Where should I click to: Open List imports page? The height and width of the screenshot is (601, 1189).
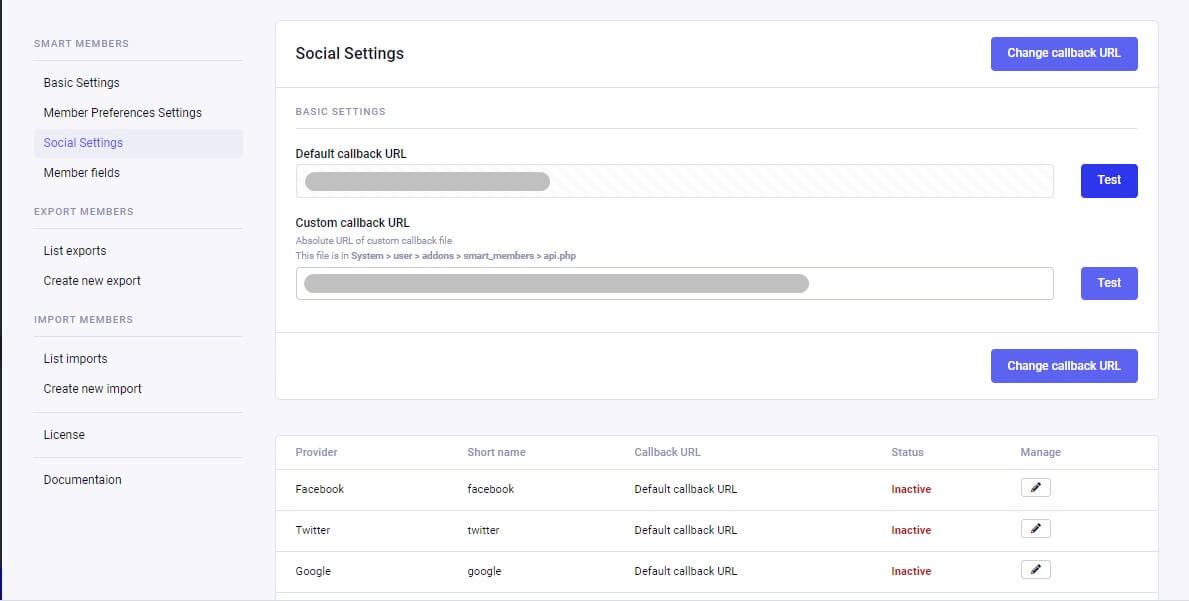pos(75,359)
